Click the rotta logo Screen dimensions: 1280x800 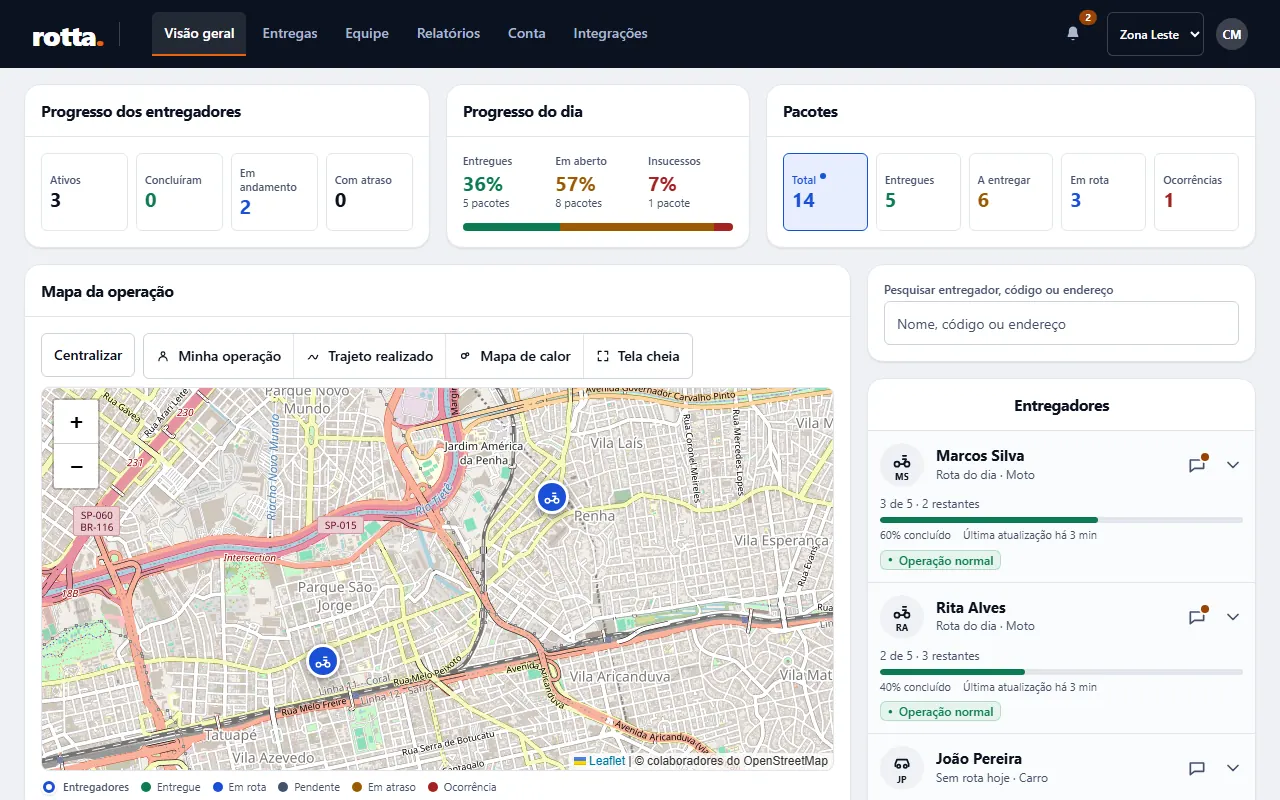point(68,36)
